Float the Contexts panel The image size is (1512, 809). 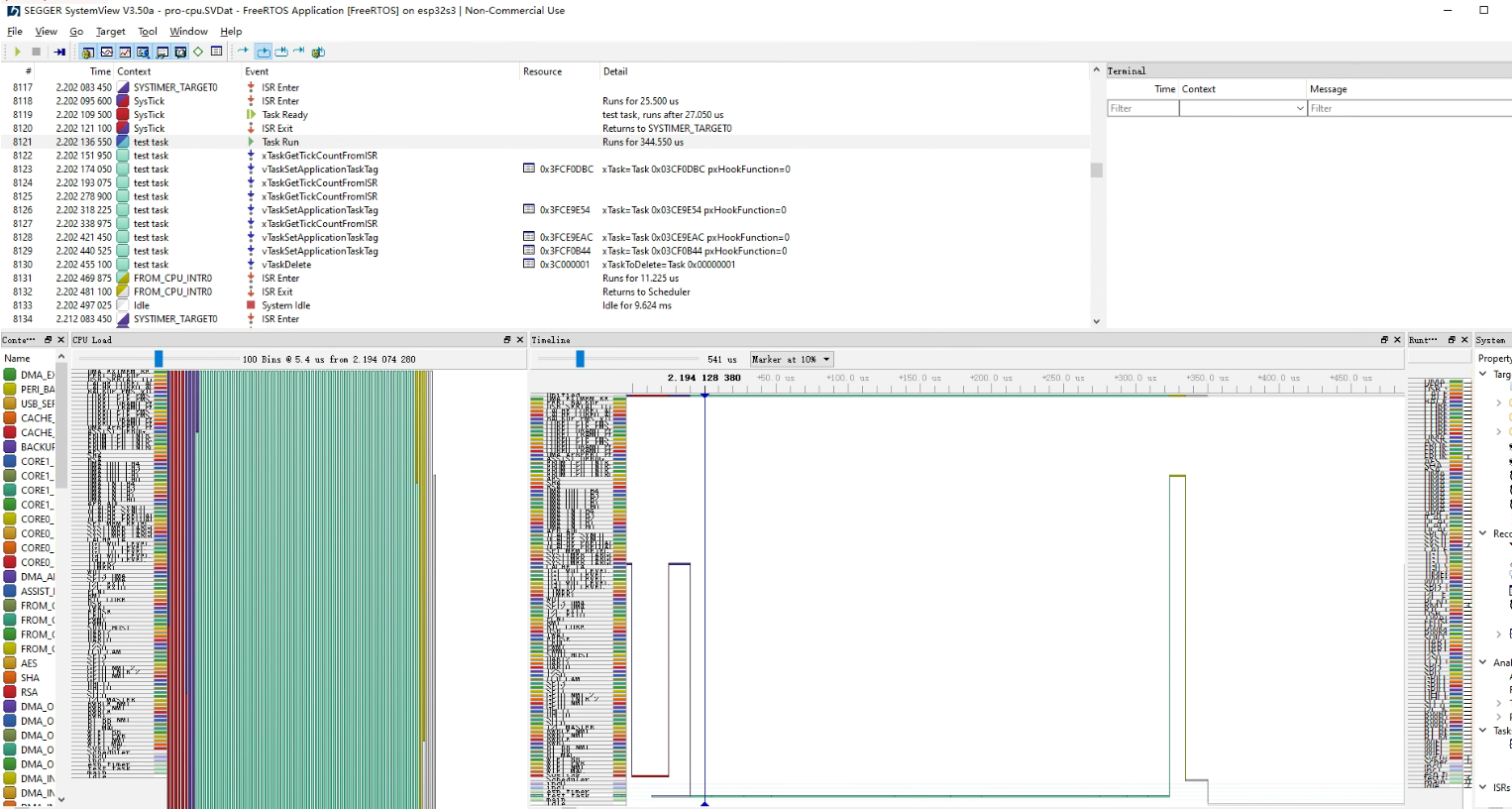tap(48, 340)
